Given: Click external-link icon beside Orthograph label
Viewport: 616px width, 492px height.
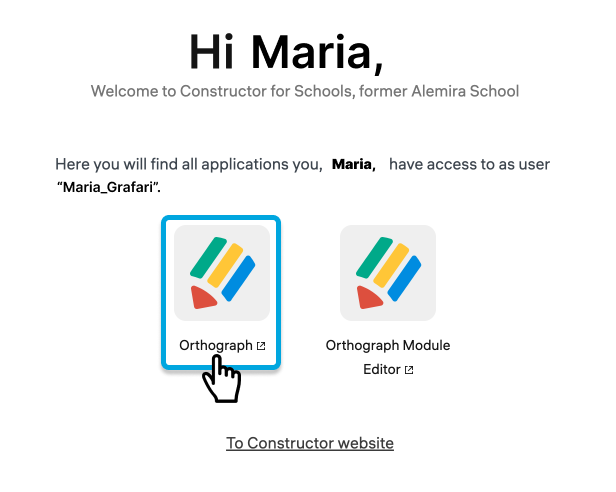Looking at the screenshot, I should click(261, 346).
